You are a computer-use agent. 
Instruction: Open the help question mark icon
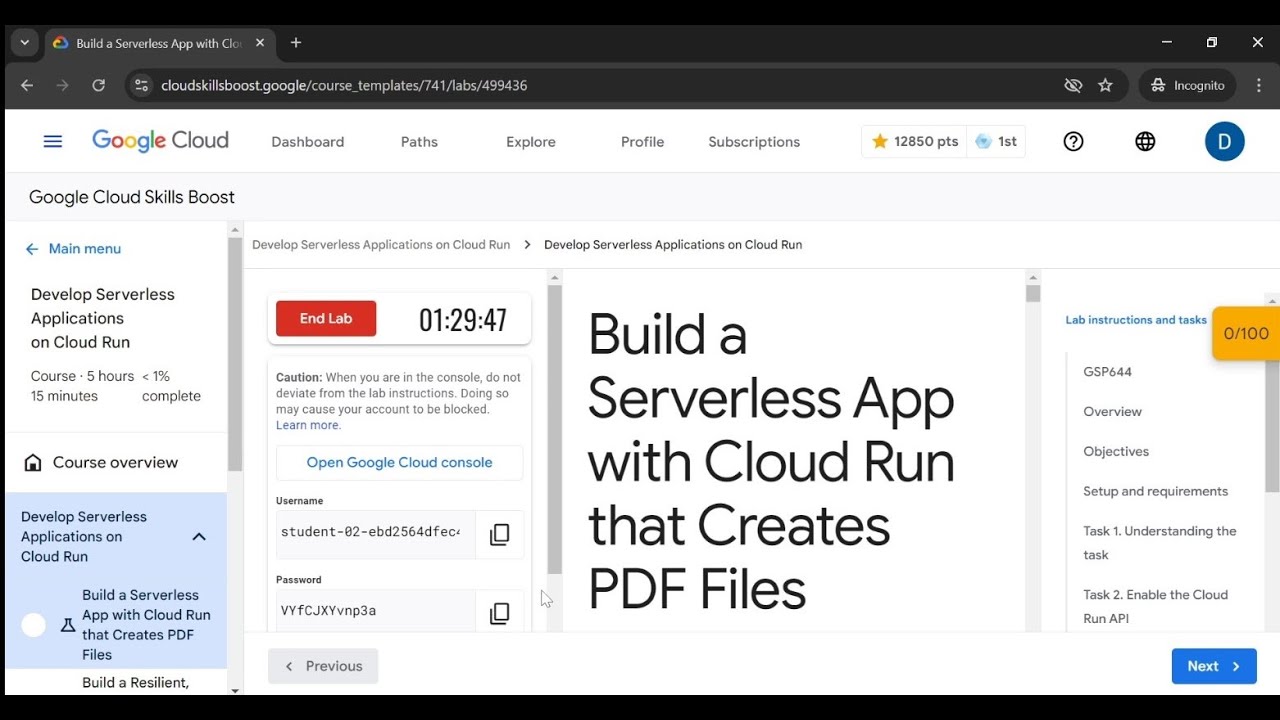click(1073, 142)
